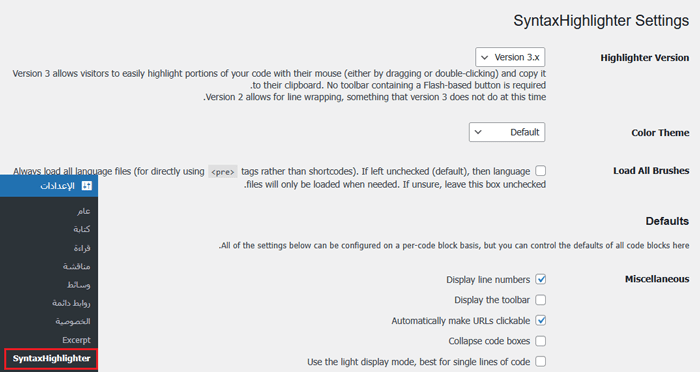Enable Collapse code boxes checkbox
This screenshot has width=700, height=372.
pyautogui.click(x=540, y=341)
